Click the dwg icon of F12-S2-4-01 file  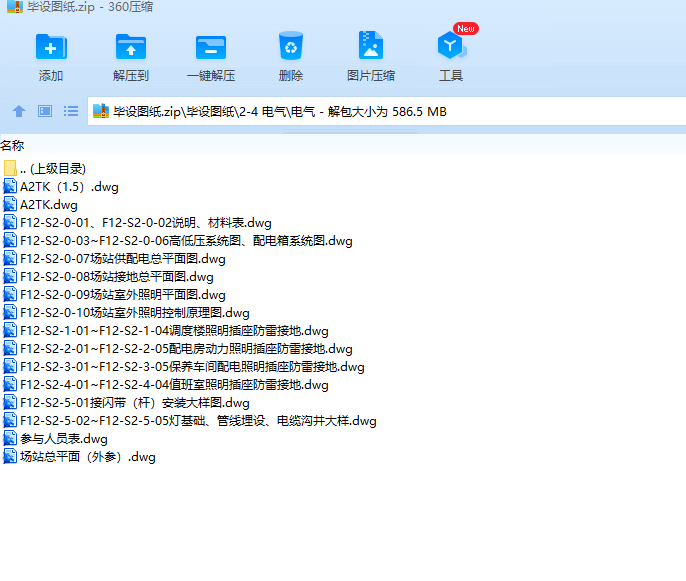pos(10,385)
